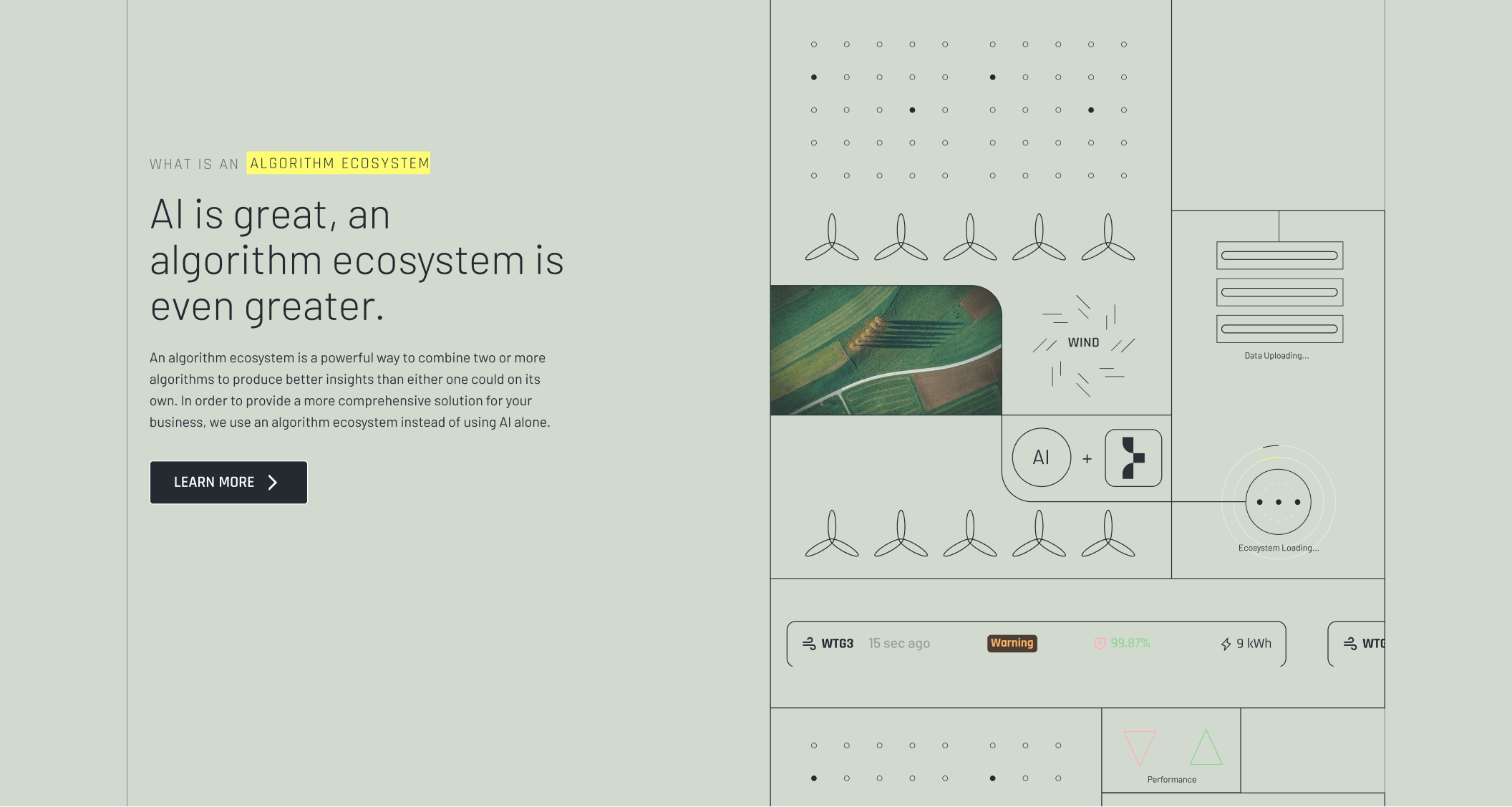Viewport: 1512px width, 807px height.
Task: Click the 'Ecosystem Loading...' text
Action: point(1278,548)
